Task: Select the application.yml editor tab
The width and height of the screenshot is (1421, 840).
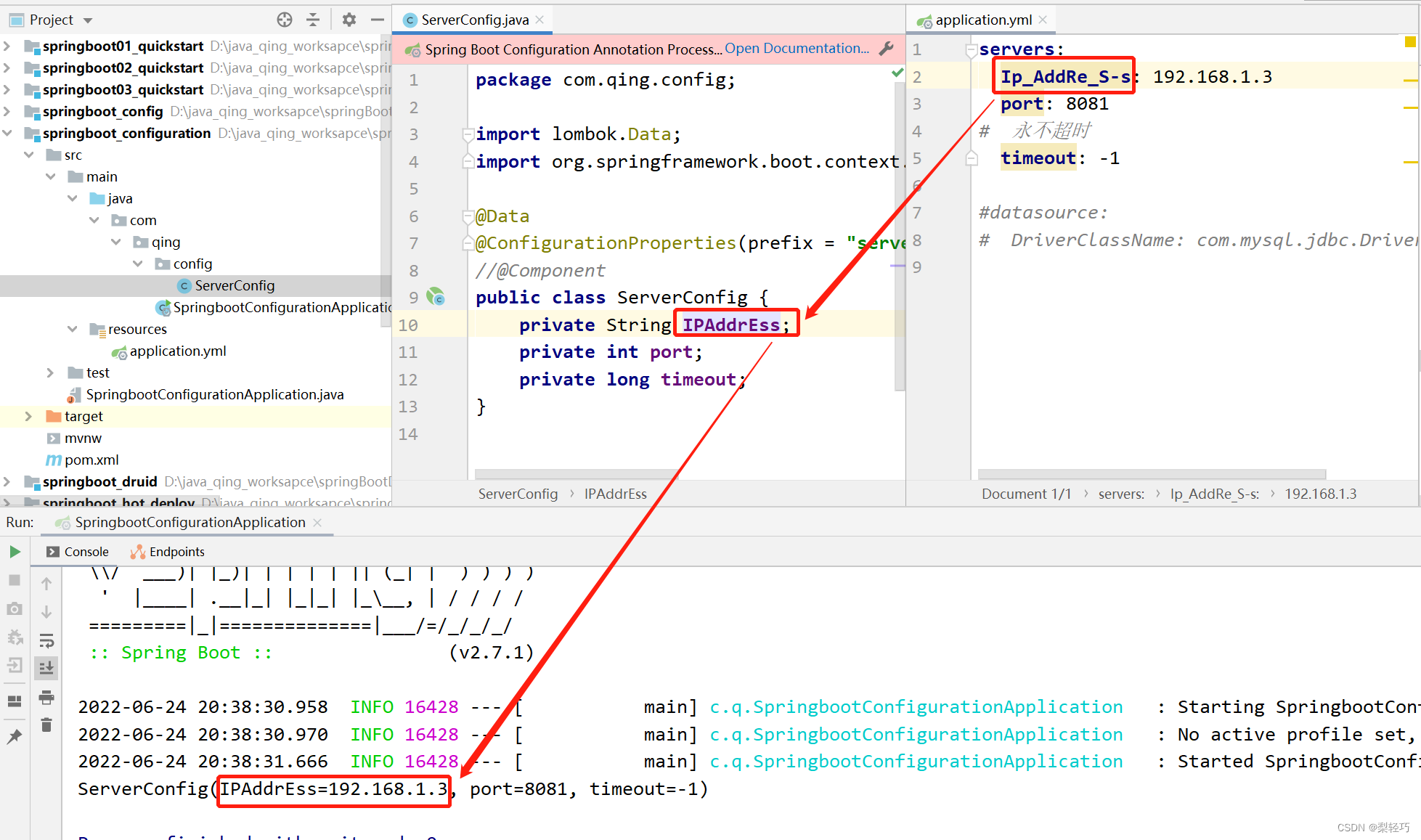Action: [x=982, y=20]
